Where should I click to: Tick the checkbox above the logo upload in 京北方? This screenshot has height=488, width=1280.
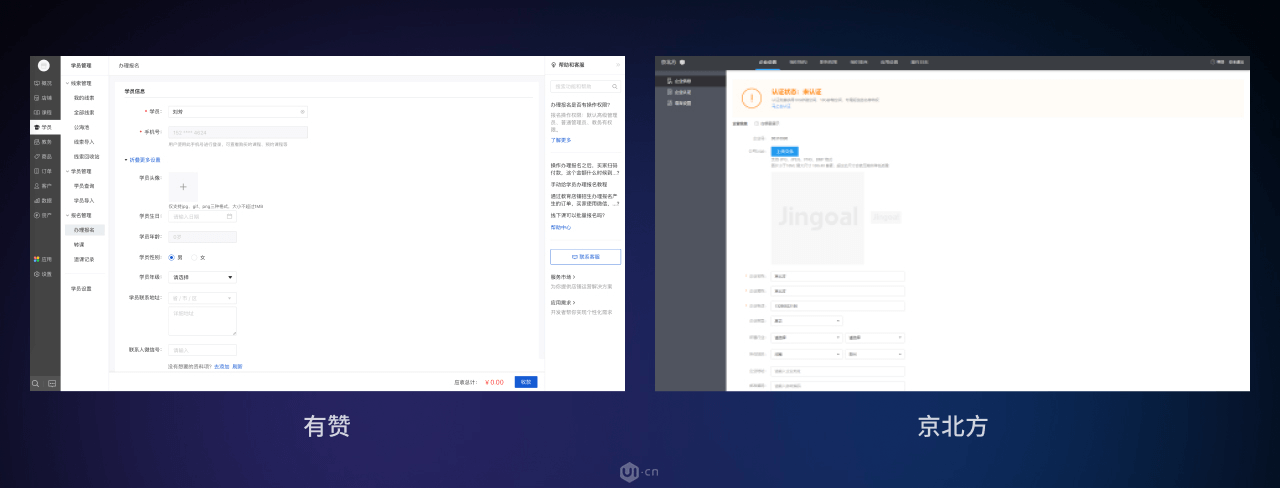click(x=756, y=124)
